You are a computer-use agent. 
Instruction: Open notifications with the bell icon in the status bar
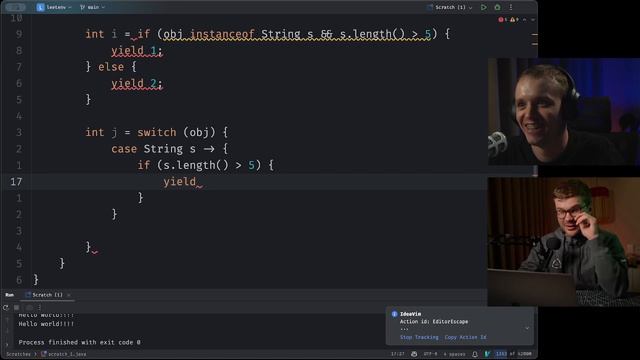475,354
